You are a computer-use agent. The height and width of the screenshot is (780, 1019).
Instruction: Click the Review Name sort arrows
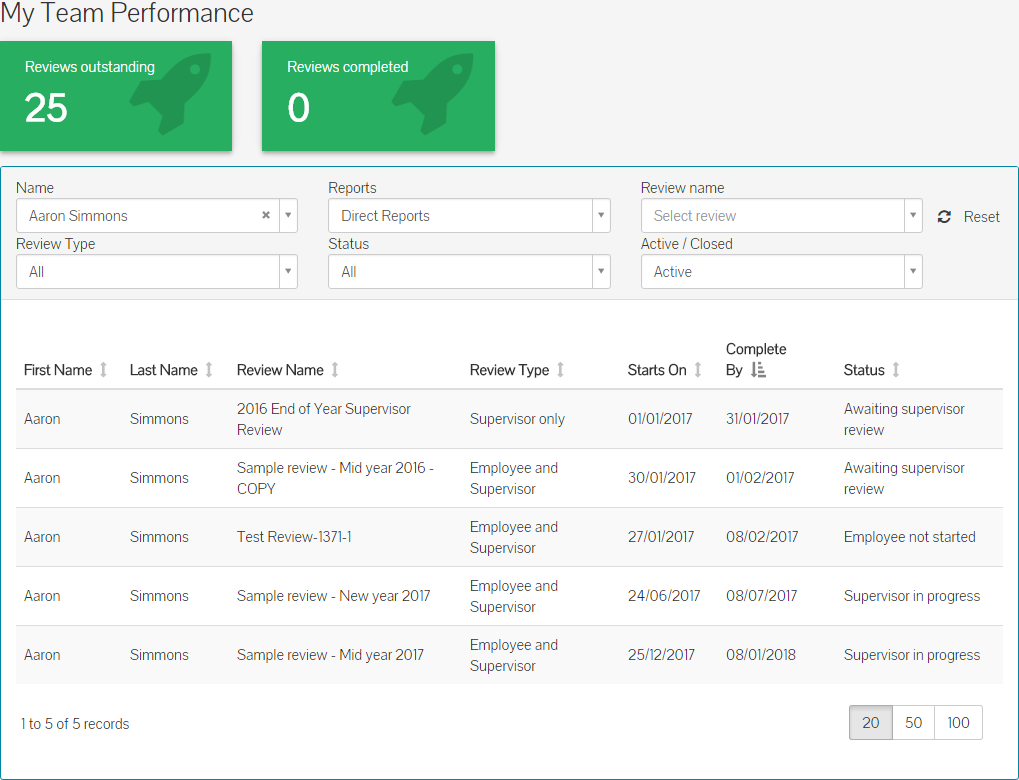point(335,370)
